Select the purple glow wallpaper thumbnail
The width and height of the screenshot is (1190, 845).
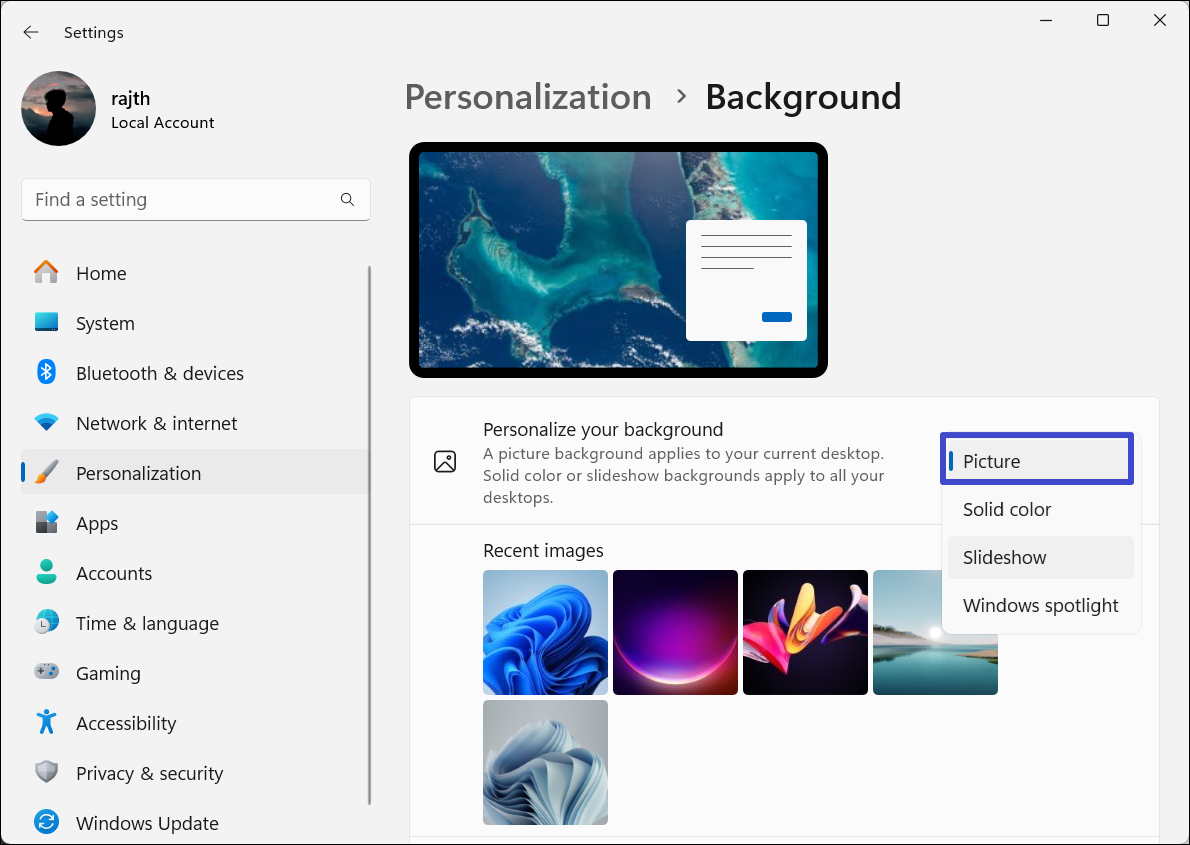click(x=675, y=632)
